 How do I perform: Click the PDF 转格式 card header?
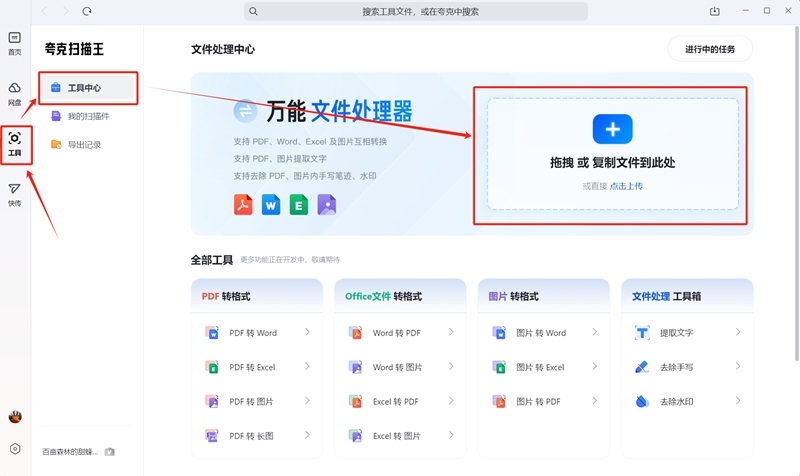(x=257, y=296)
